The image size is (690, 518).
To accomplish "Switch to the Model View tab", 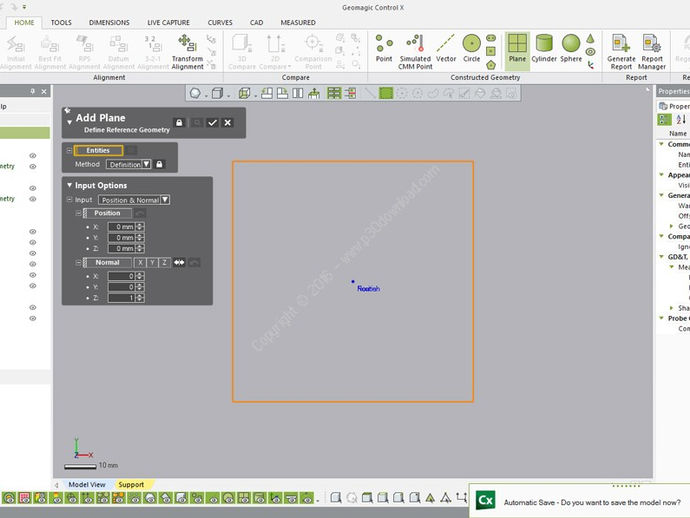I will point(87,485).
